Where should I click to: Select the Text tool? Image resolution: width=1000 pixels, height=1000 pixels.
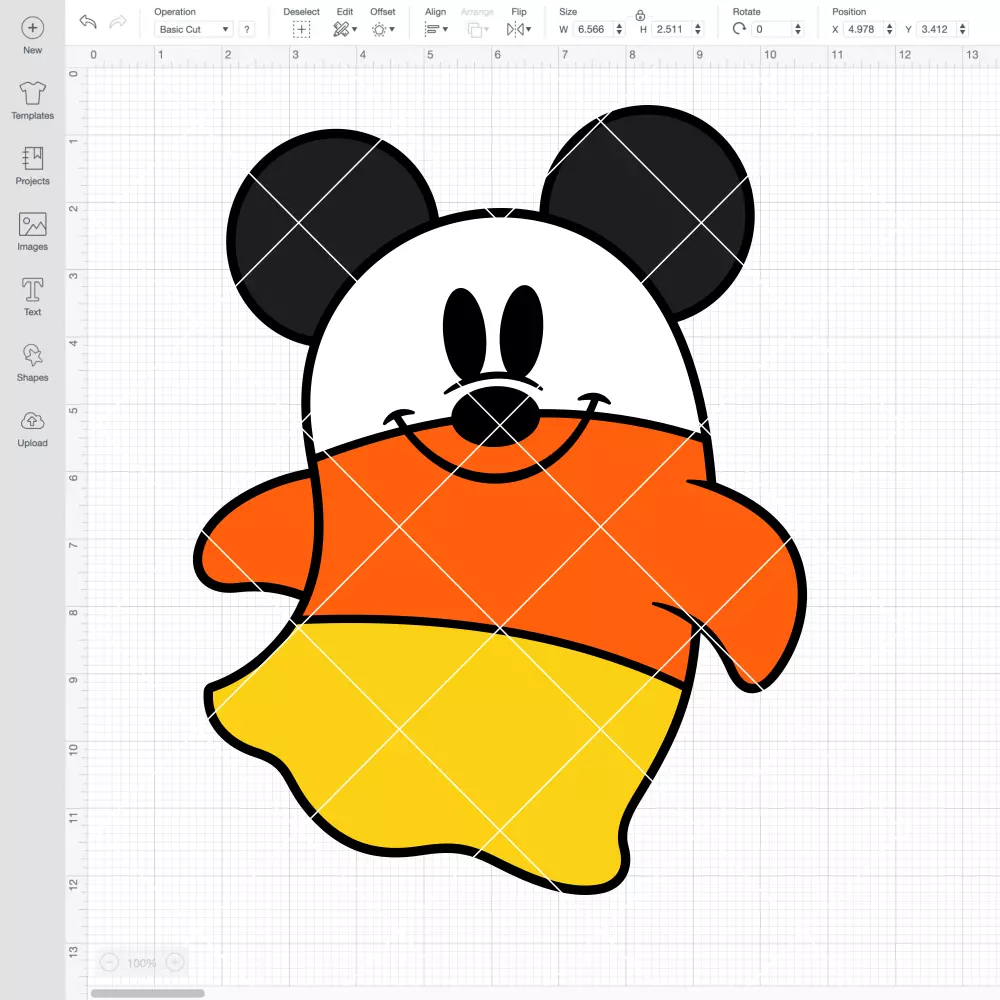coord(33,290)
